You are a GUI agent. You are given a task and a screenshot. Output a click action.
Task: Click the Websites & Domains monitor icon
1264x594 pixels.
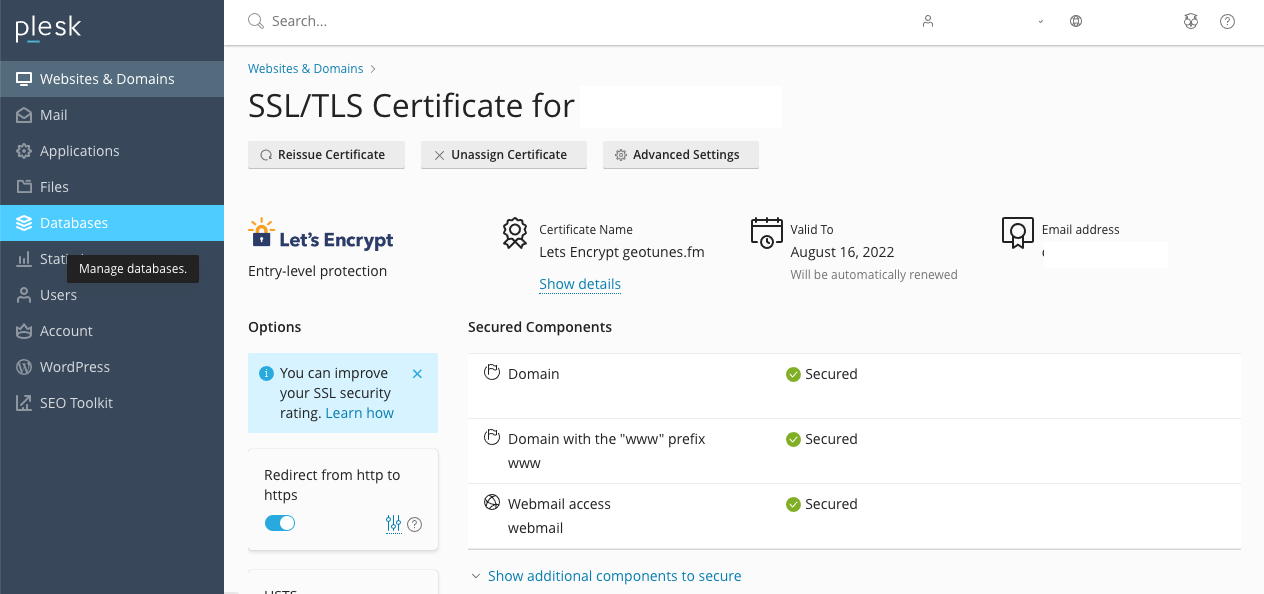[x=24, y=79]
